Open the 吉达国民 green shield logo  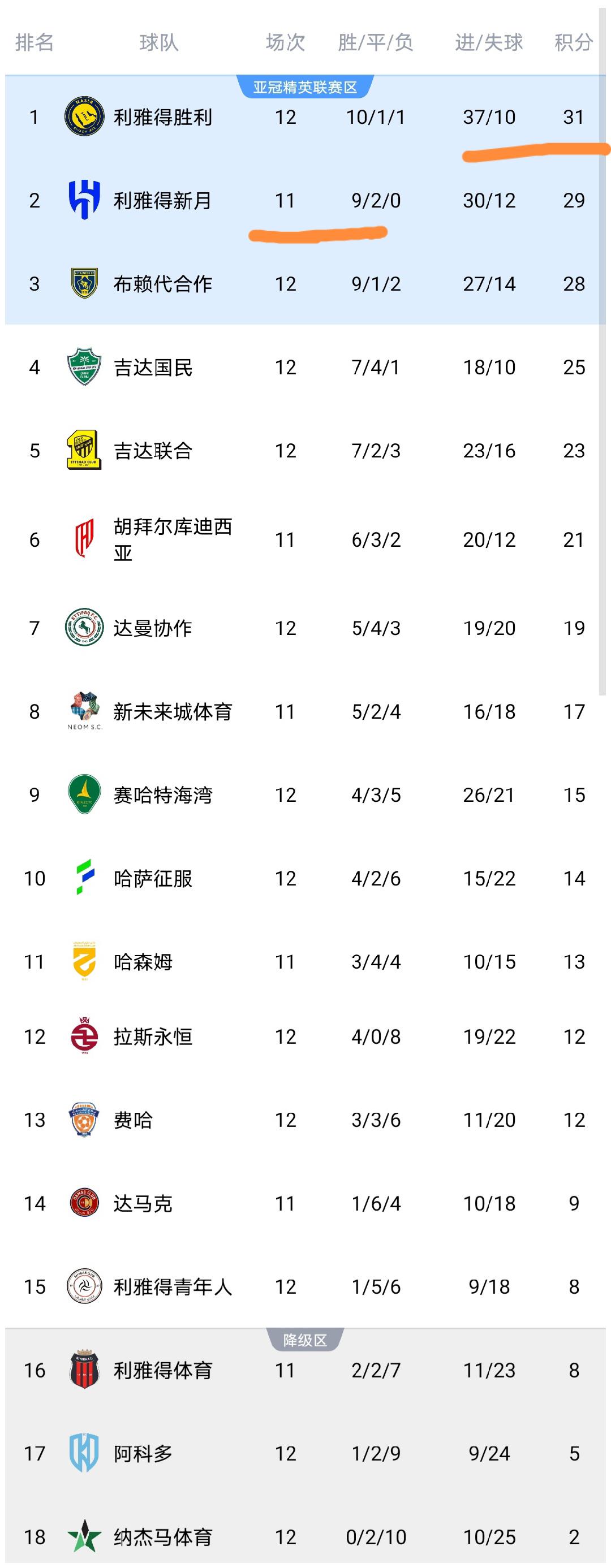point(84,367)
